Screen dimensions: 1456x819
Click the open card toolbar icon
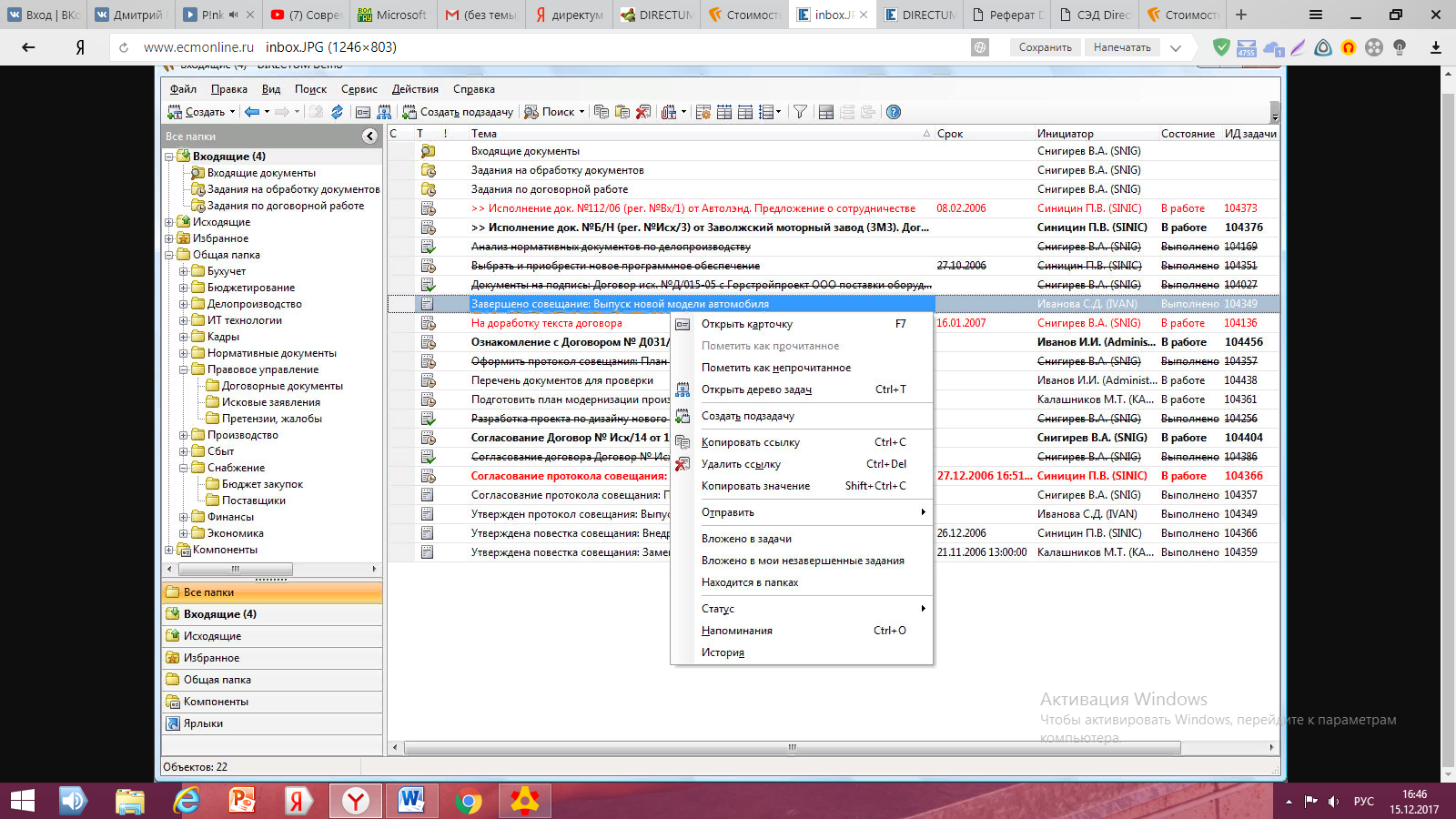363,112
